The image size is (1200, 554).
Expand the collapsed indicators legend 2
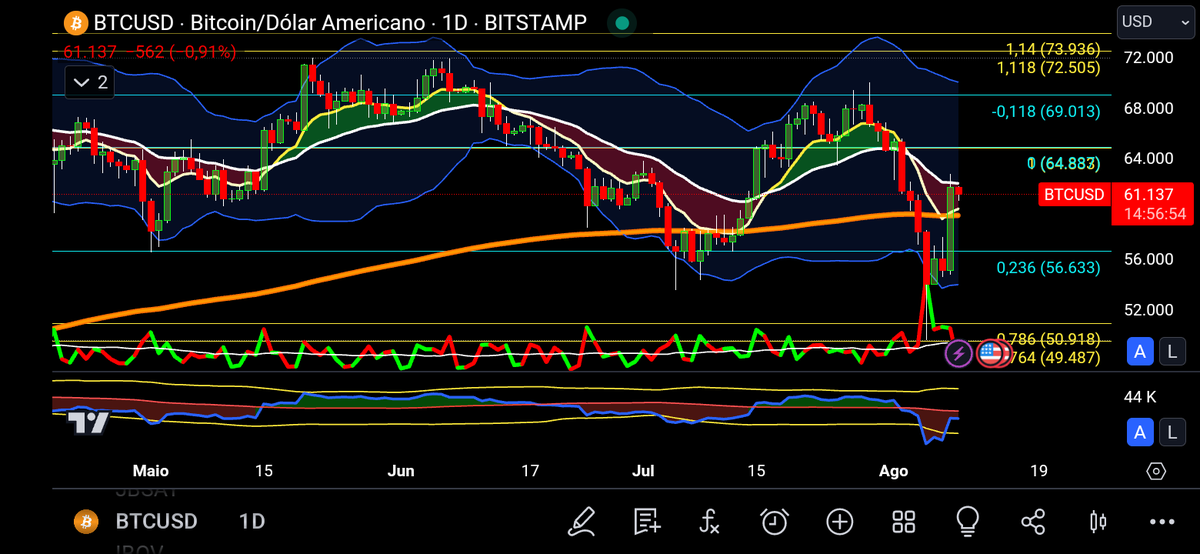[89, 83]
